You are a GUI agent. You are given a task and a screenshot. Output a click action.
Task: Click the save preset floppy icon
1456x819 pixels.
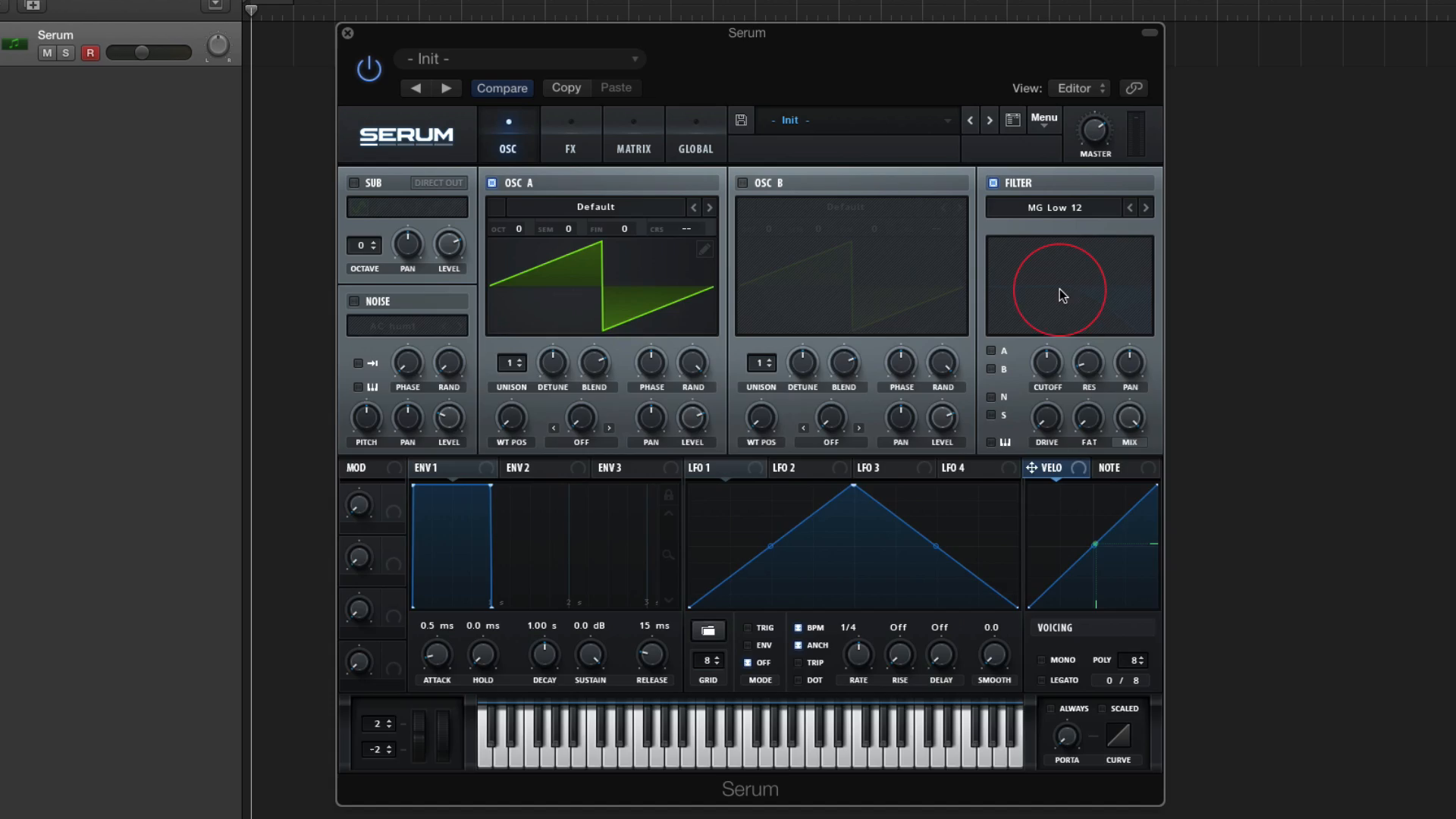click(x=741, y=120)
